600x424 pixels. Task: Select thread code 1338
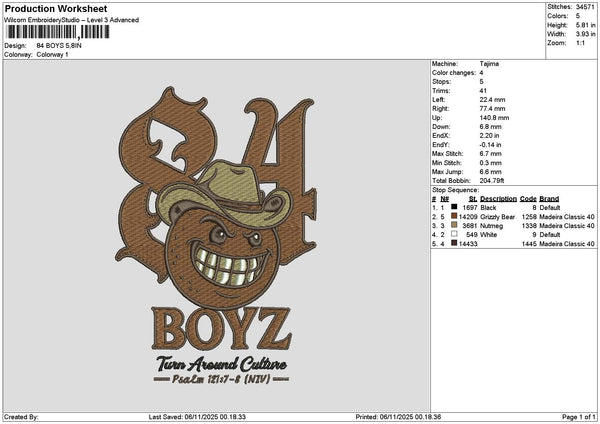point(529,226)
